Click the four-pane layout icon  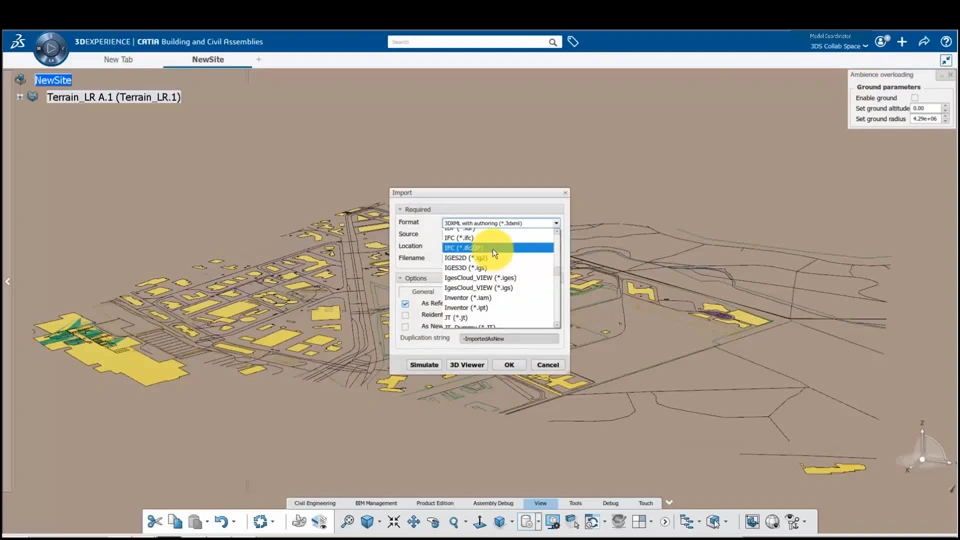pos(639,522)
